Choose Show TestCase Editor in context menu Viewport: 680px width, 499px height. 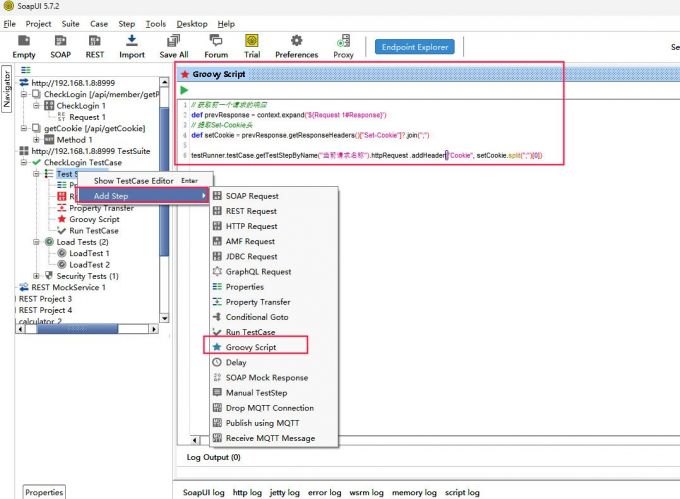(x=145, y=181)
